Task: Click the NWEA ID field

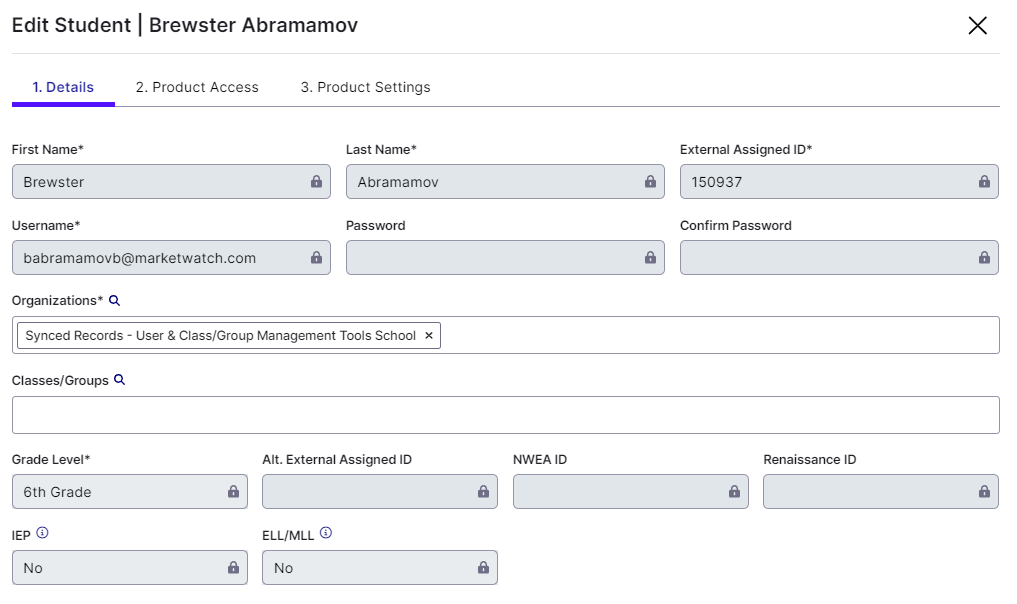Action: 620,492
